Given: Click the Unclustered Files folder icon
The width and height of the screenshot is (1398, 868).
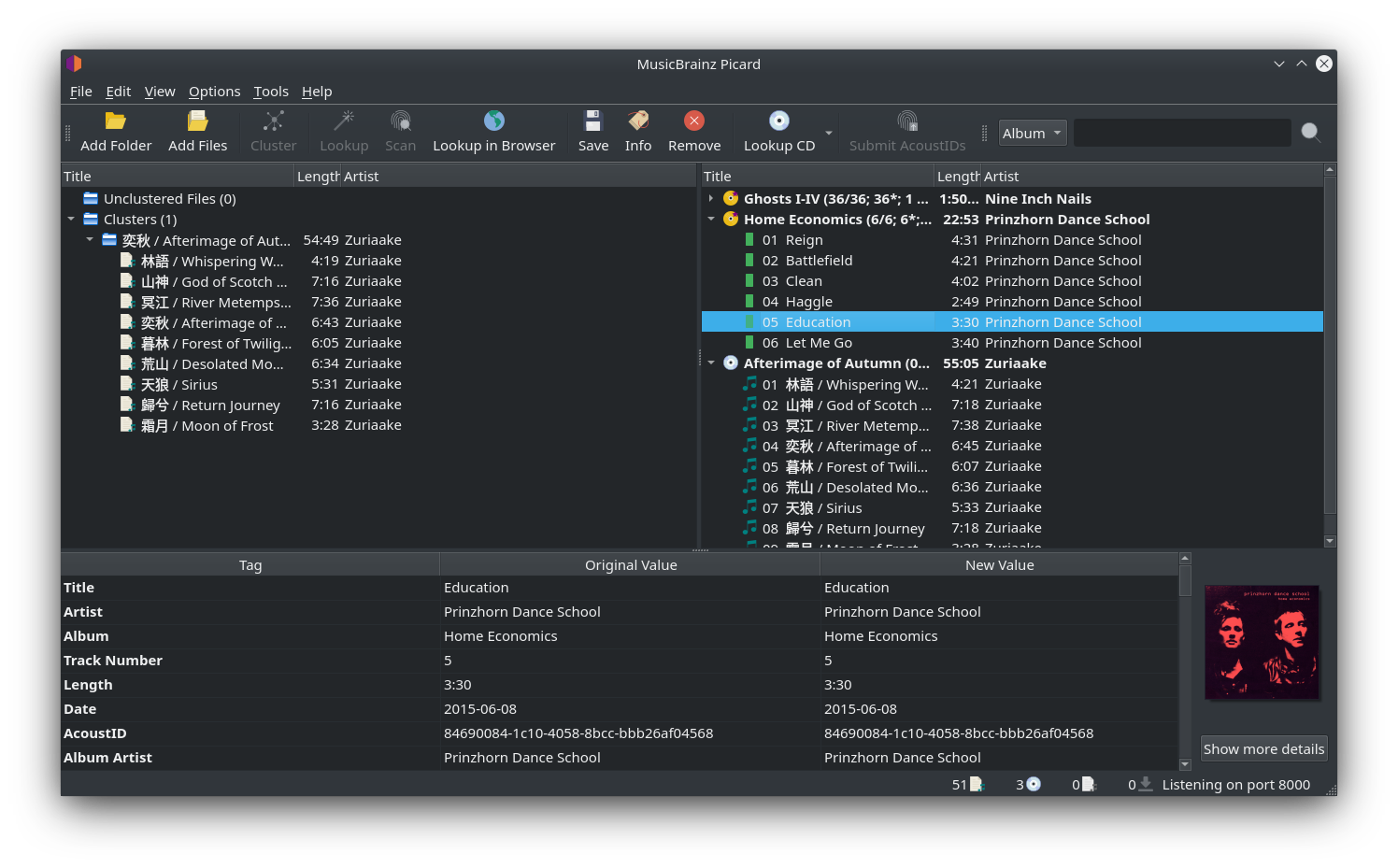Looking at the screenshot, I should [x=91, y=198].
